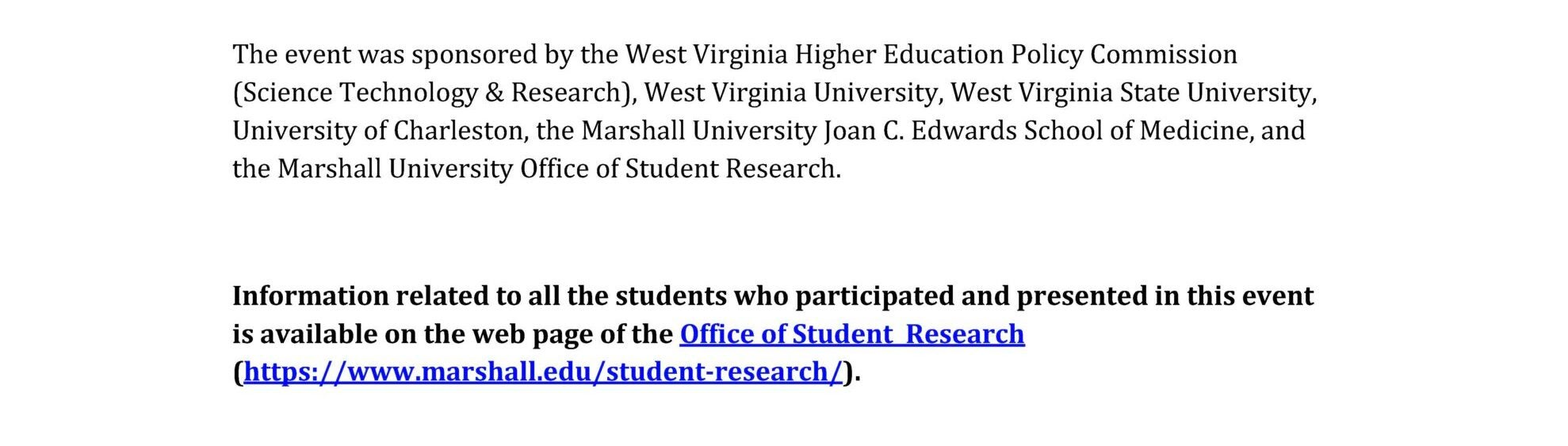Click the ampersand in "Technology & Research"
The width and height of the screenshot is (1568, 446).
coord(494,93)
